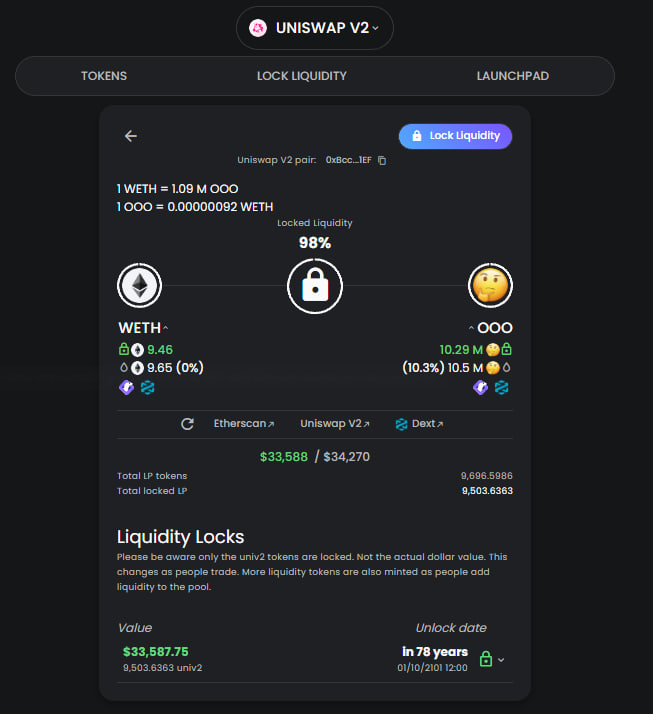Click the 1 OOO = 0.00000092 WETH rate
This screenshot has height=714, width=653.
tap(195, 207)
